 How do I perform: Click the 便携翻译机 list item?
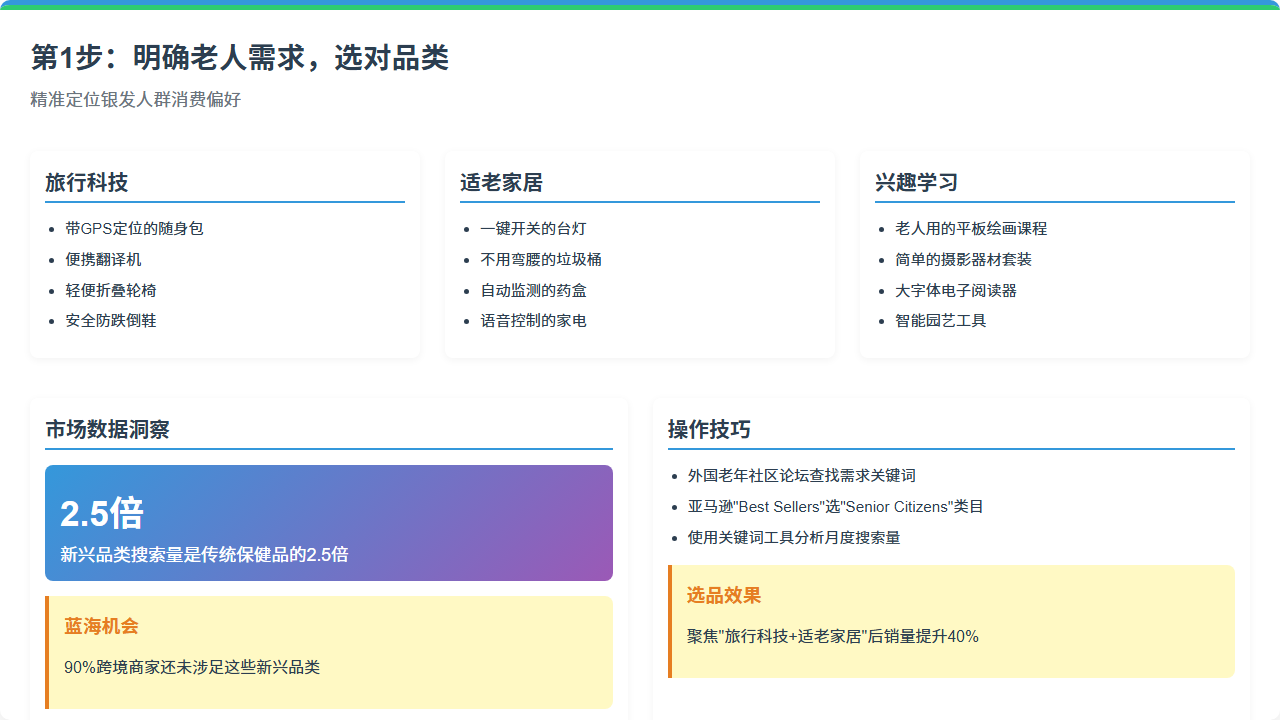click(104, 260)
